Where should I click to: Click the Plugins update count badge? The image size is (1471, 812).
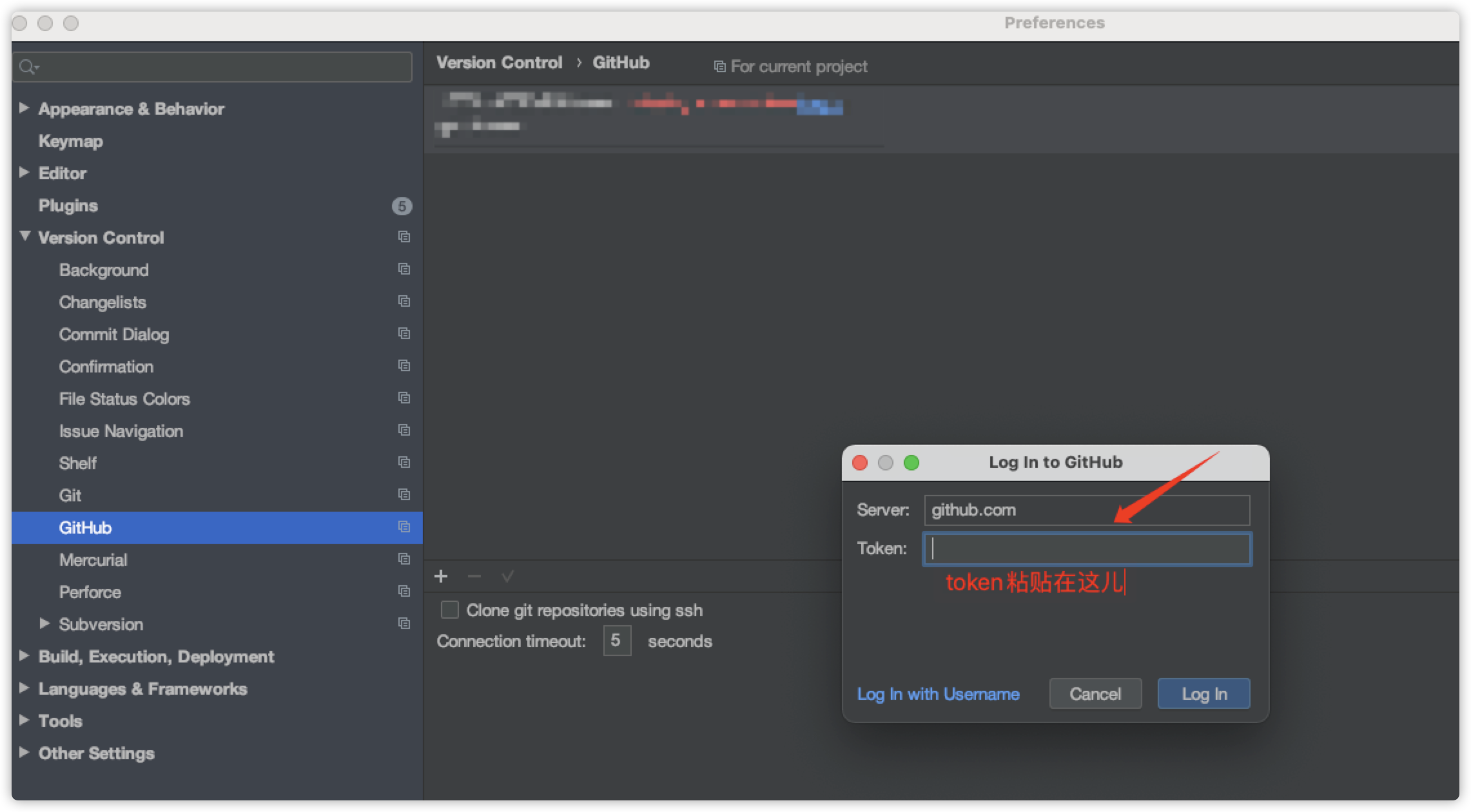pyautogui.click(x=402, y=206)
